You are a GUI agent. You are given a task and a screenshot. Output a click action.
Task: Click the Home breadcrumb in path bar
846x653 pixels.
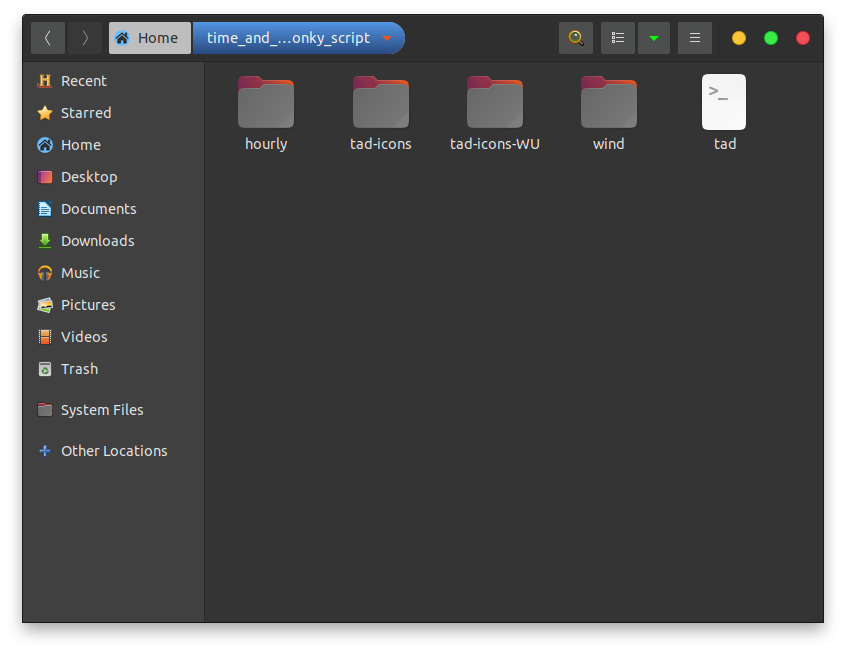150,38
